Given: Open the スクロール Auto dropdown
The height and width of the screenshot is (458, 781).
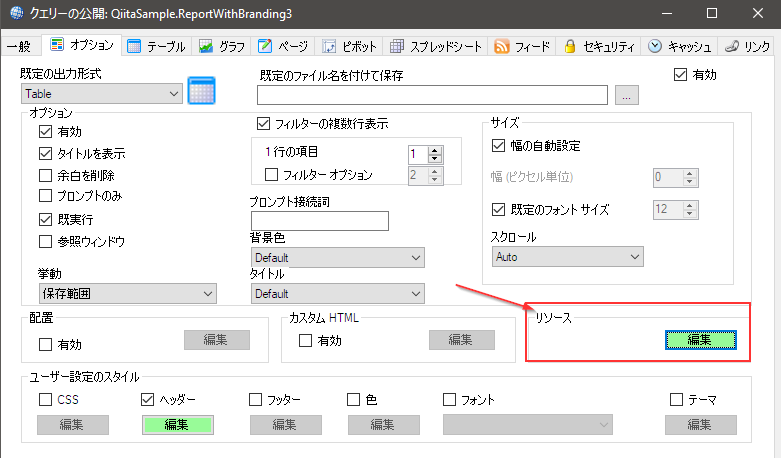Looking at the screenshot, I should tap(567, 257).
